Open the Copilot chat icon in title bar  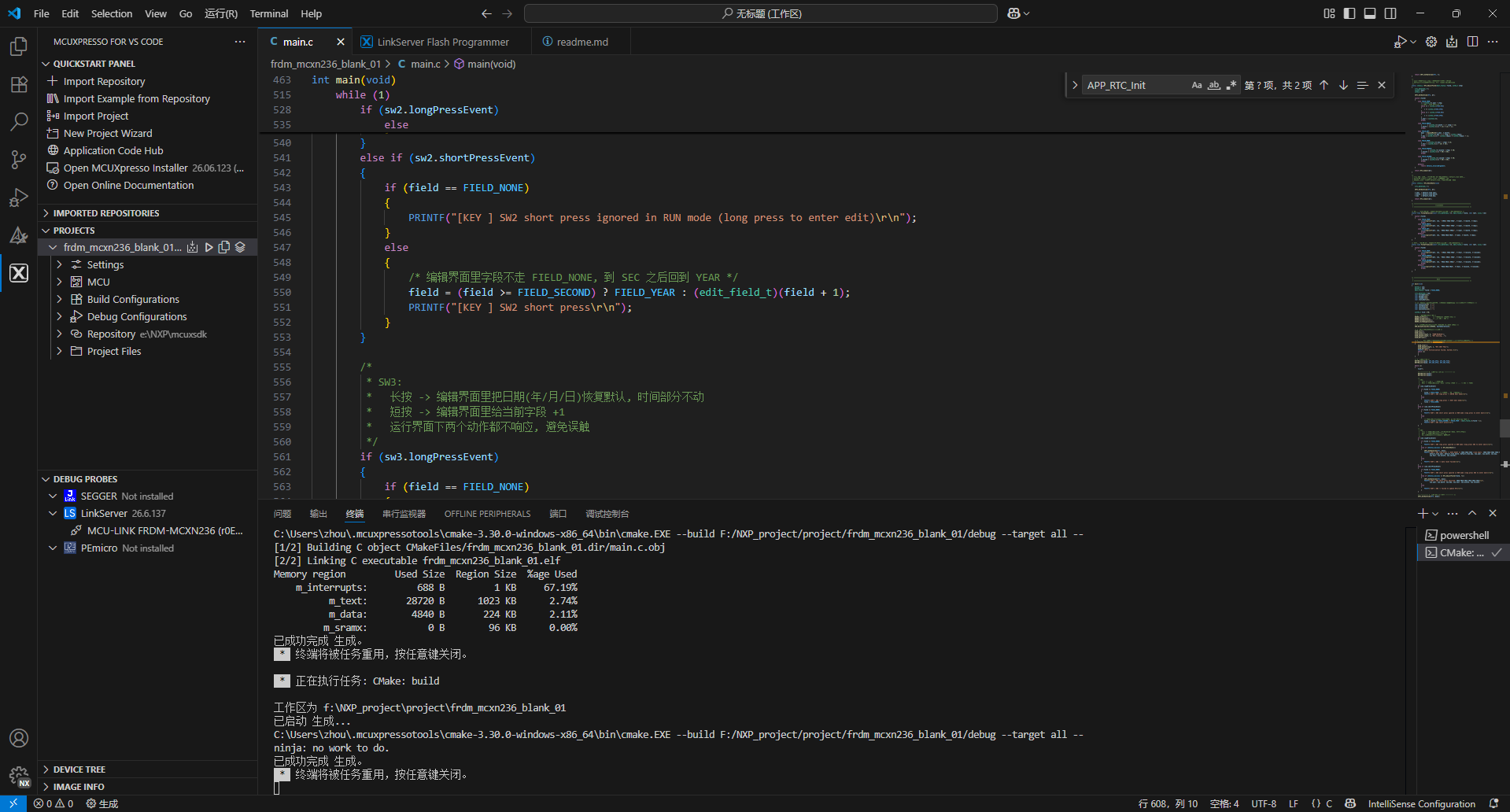pyautogui.click(x=1013, y=13)
